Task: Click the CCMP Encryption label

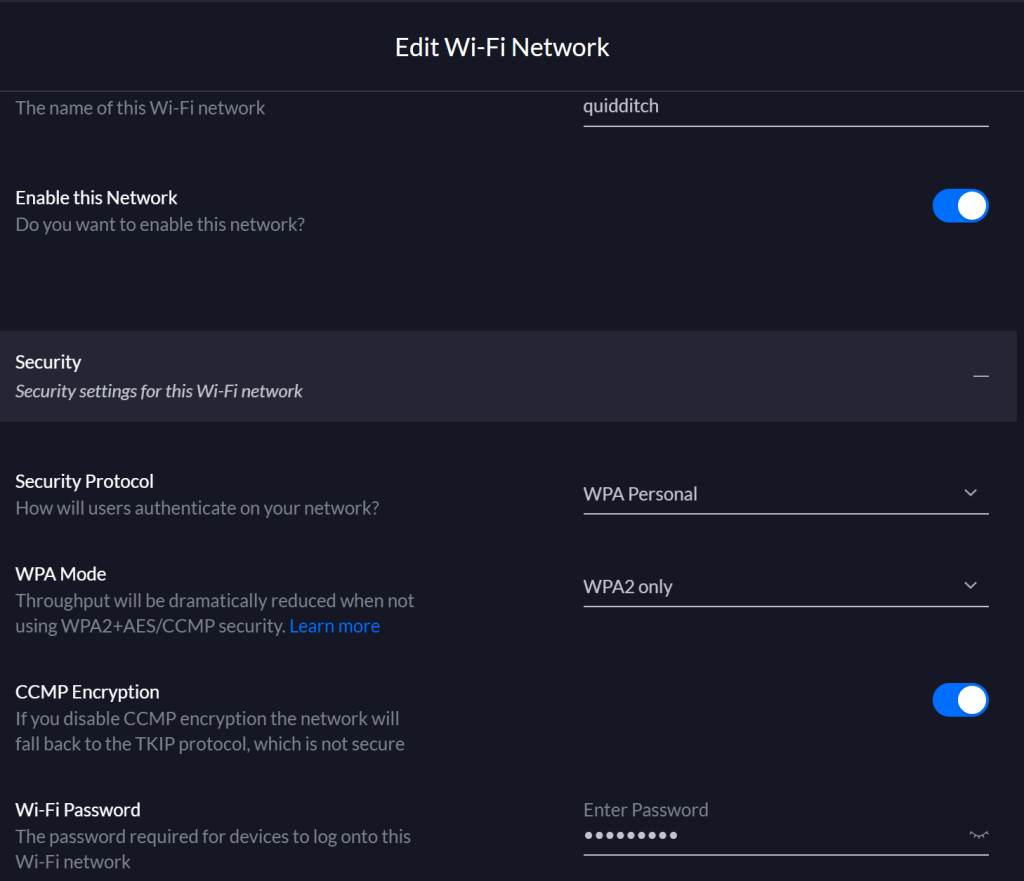Action: coord(87,692)
